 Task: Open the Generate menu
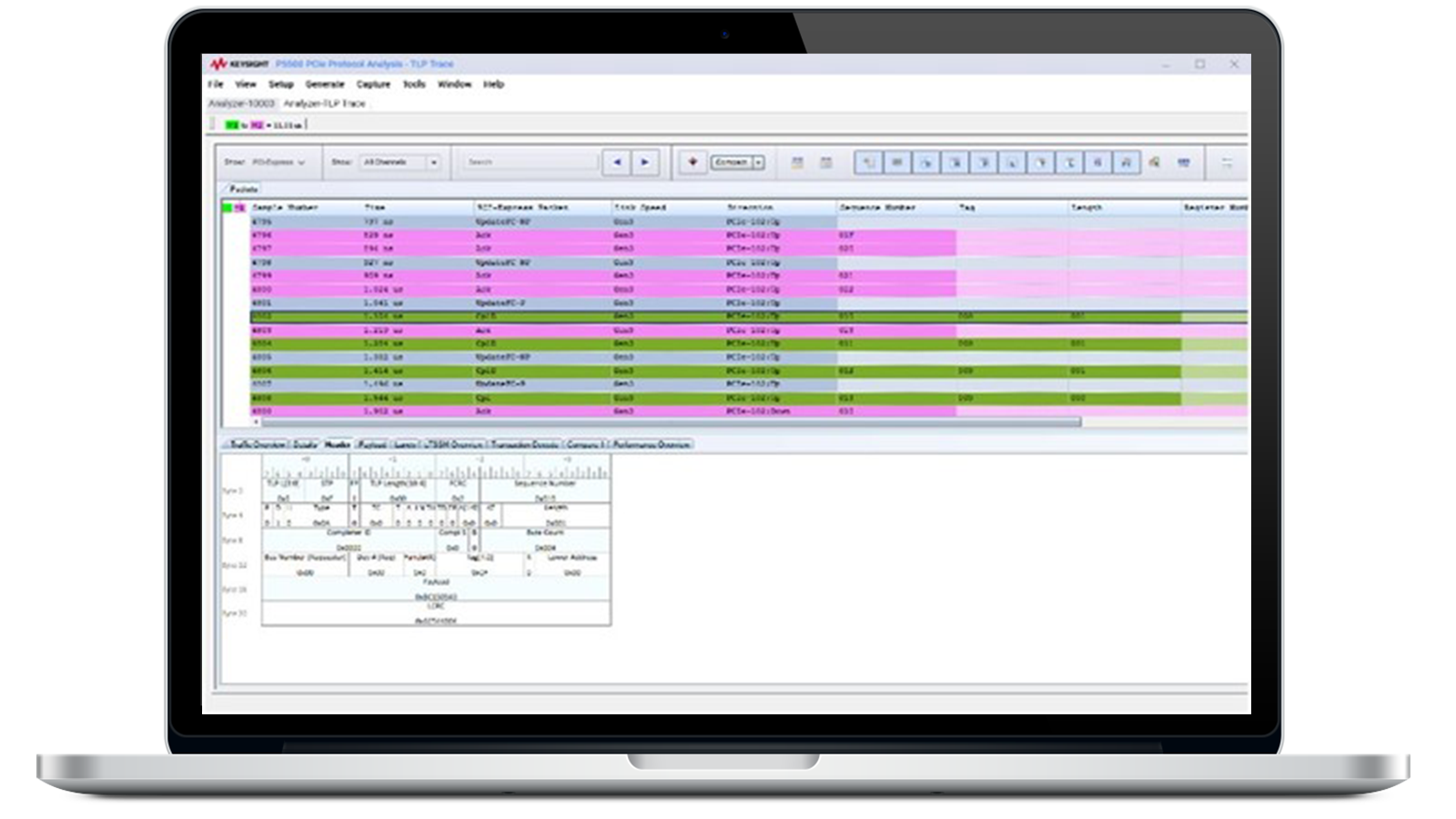(x=325, y=85)
